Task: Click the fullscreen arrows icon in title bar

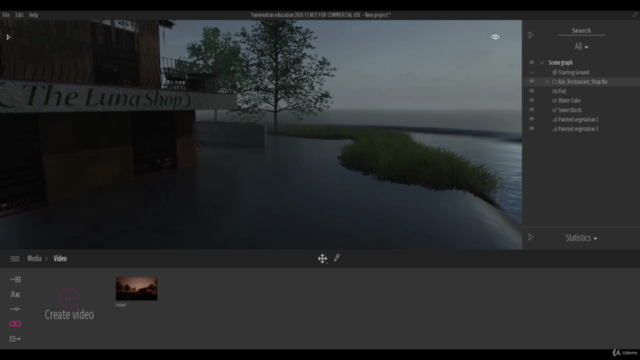Action: pyautogui.click(x=635, y=15)
